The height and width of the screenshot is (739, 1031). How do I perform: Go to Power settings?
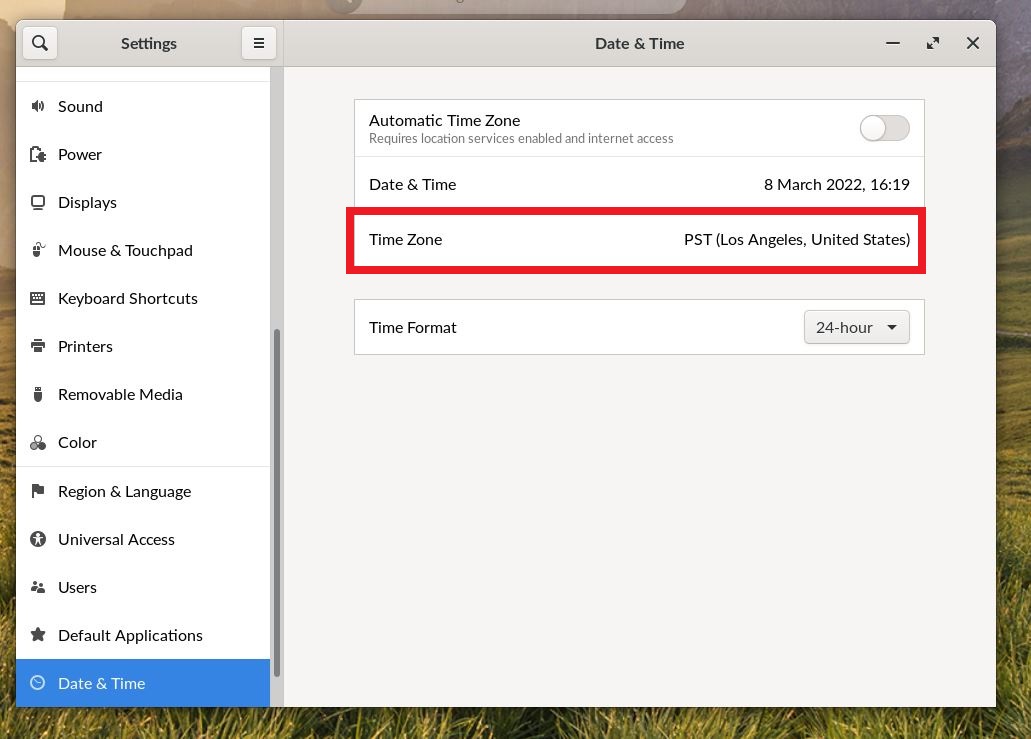coord(143,155)
